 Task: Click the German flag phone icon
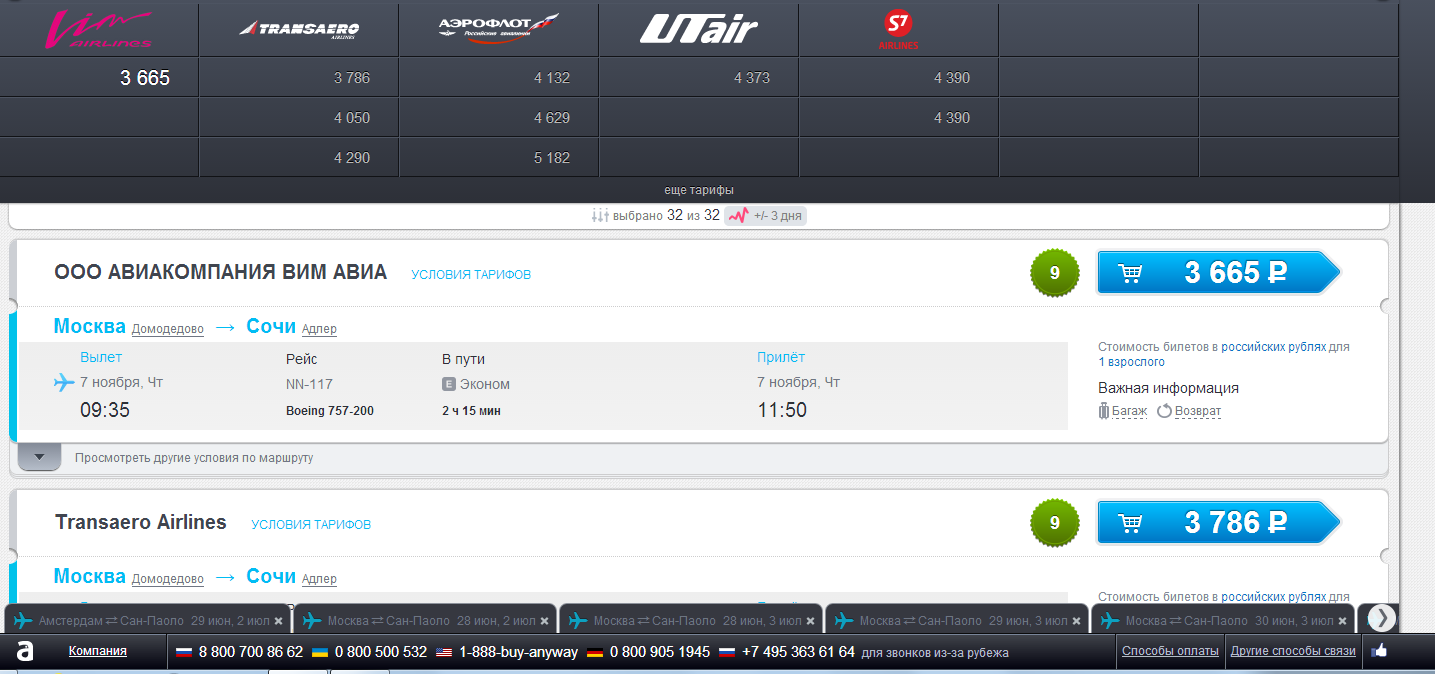coord(594,652)
